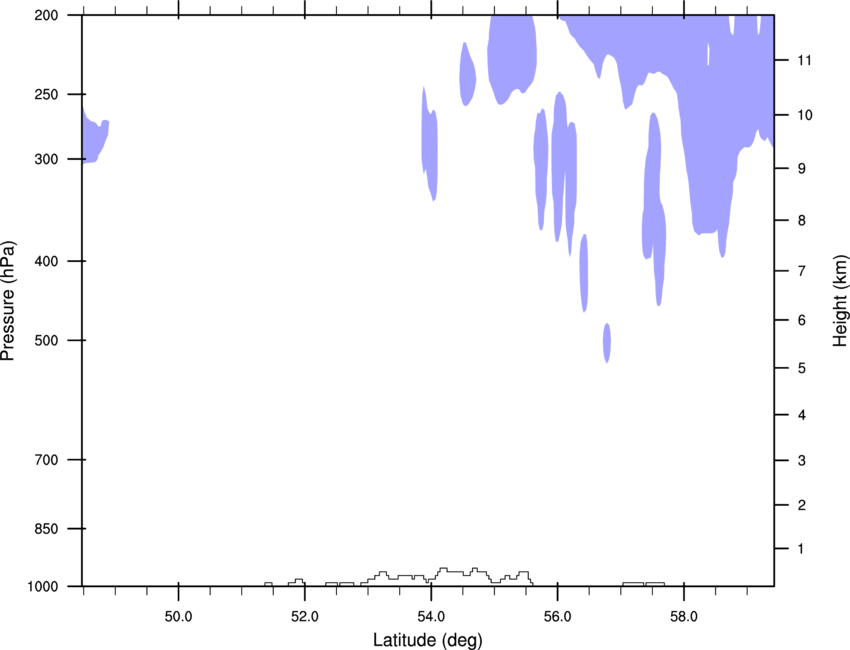Pick the 1 km height label
This screenshot has height=650, width=850.
[x=801, y=549]
